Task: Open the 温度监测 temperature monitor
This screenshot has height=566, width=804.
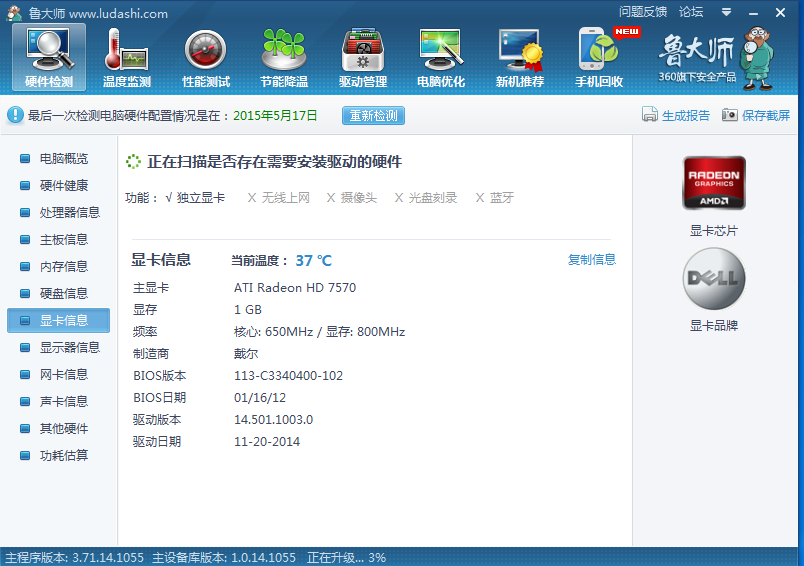Action: [127, 58]
